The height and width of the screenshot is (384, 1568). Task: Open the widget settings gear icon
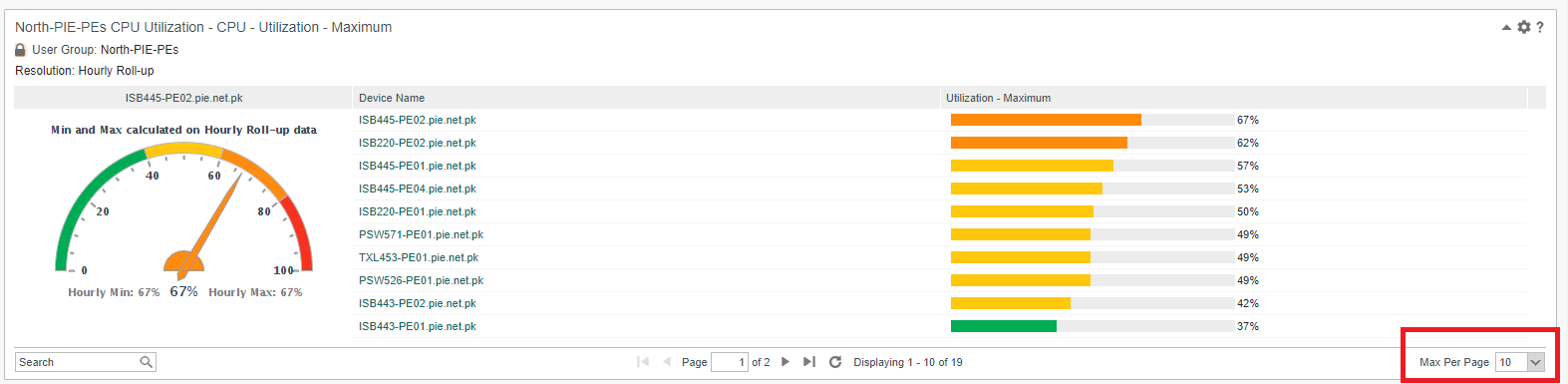[x=1523, y=27]
